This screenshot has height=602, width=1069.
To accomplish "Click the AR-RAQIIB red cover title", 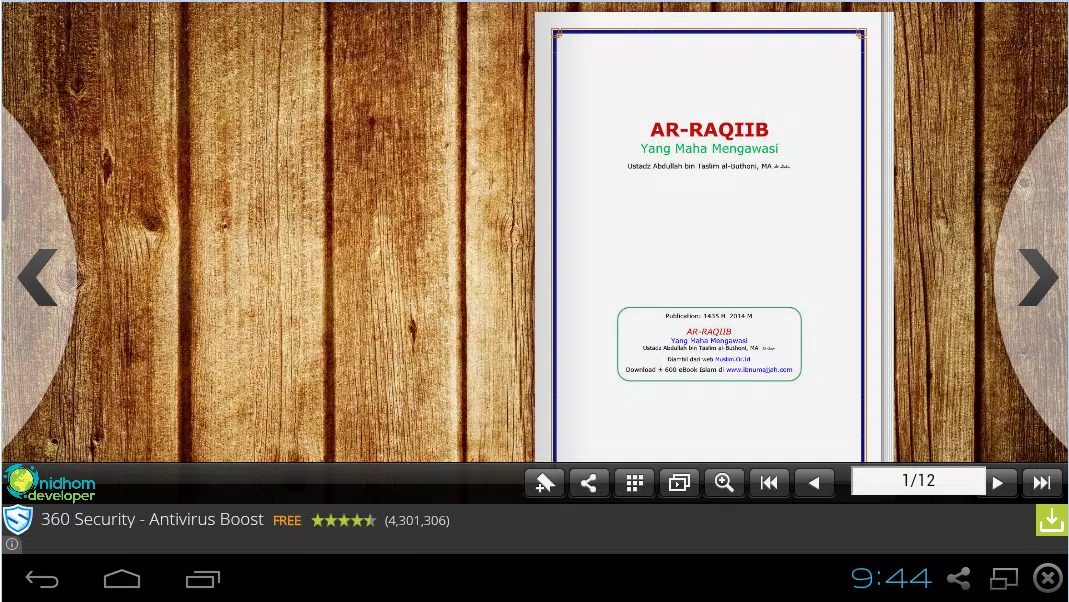I will [x=709, y=130].
